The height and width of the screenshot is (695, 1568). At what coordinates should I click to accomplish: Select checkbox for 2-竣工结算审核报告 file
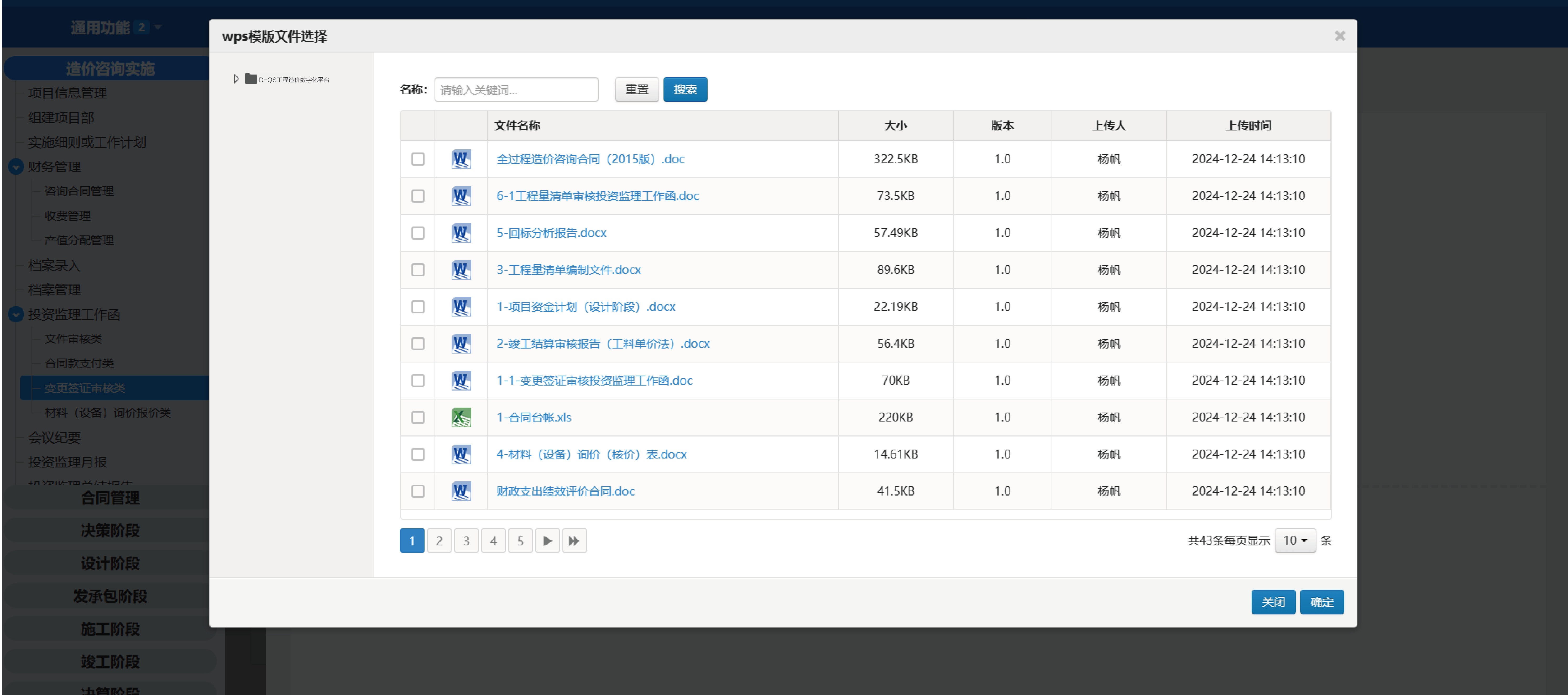417,344
